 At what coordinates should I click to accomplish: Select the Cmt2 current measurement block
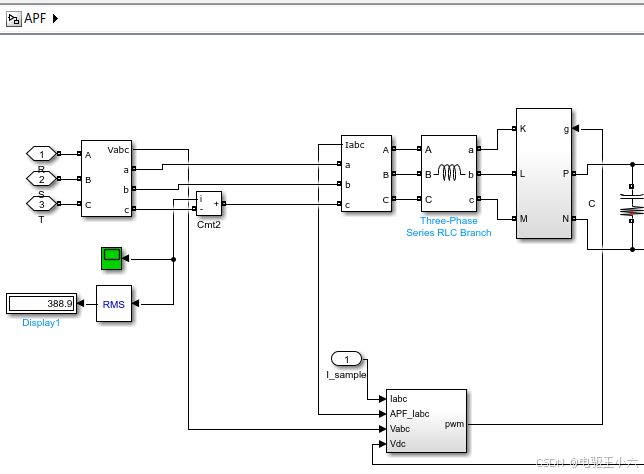[x=209, y=203]
